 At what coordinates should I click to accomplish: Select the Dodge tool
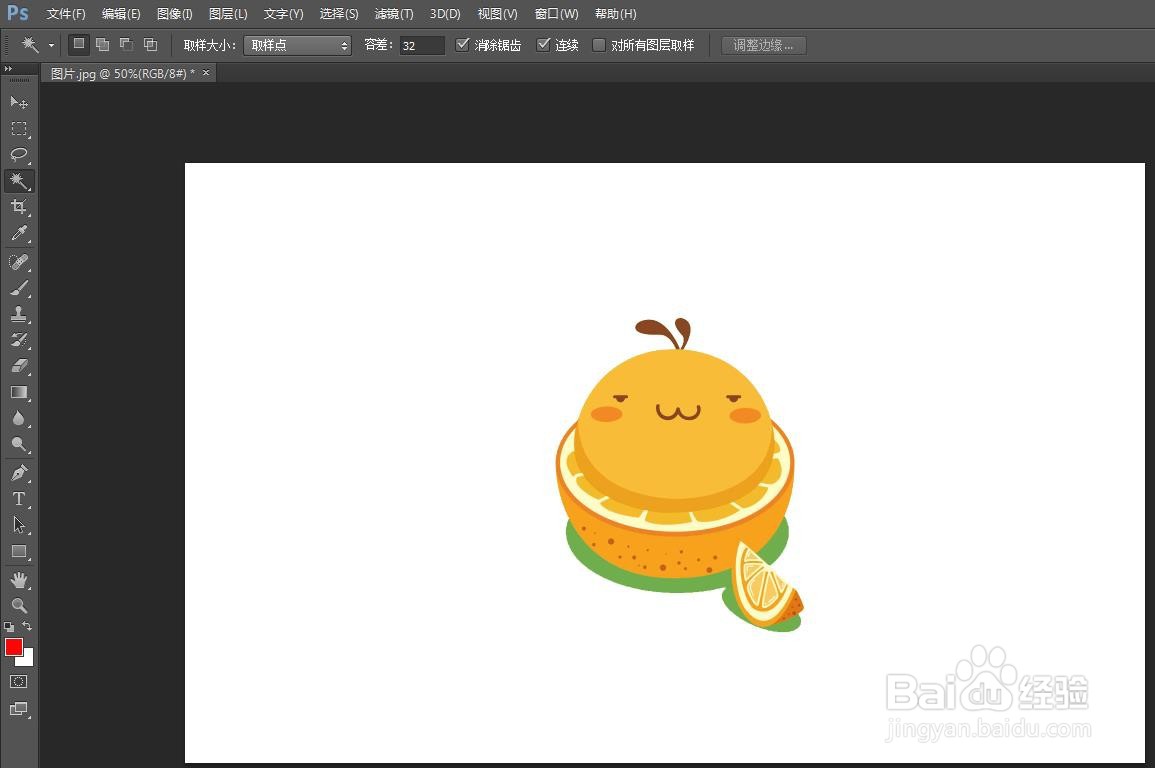click(x=19, y=444)
